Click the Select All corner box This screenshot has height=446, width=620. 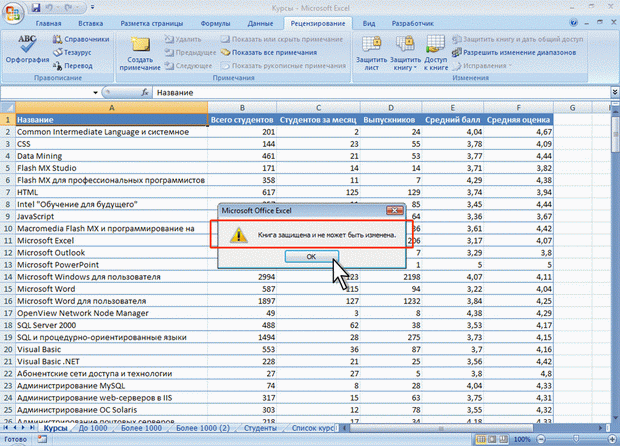click(8, 108)
